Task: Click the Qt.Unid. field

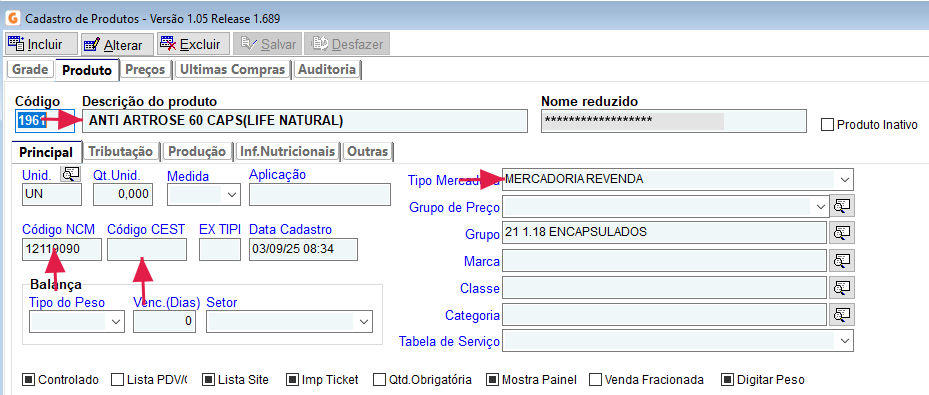Action: [x=123, y=194]
